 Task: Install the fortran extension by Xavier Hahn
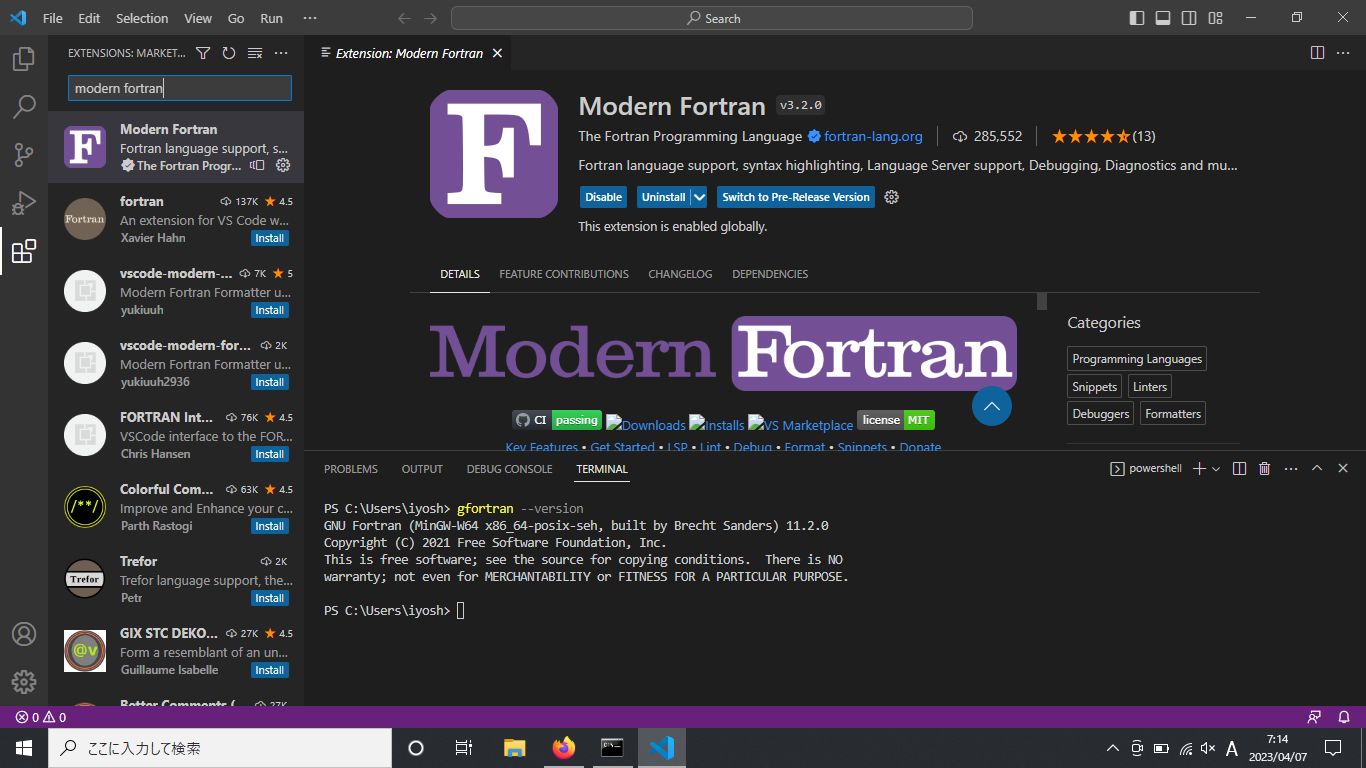(x=270, y=238)
